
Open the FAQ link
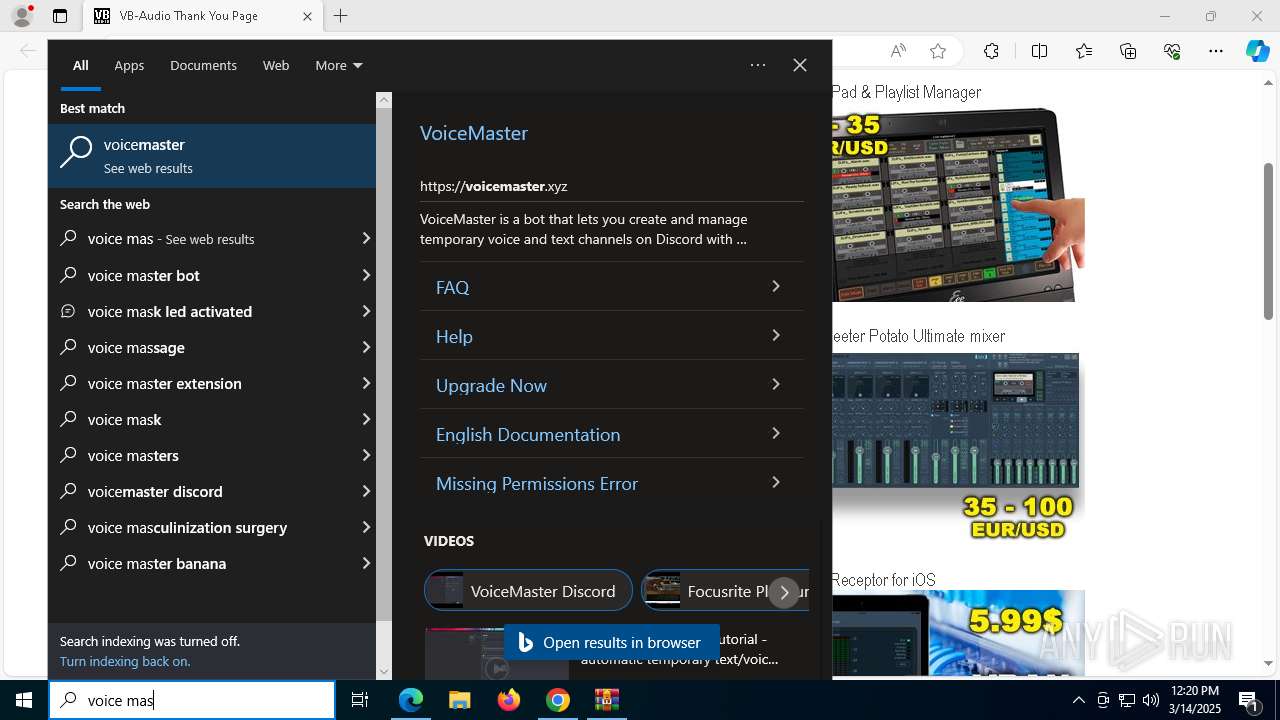pos(611,287)
